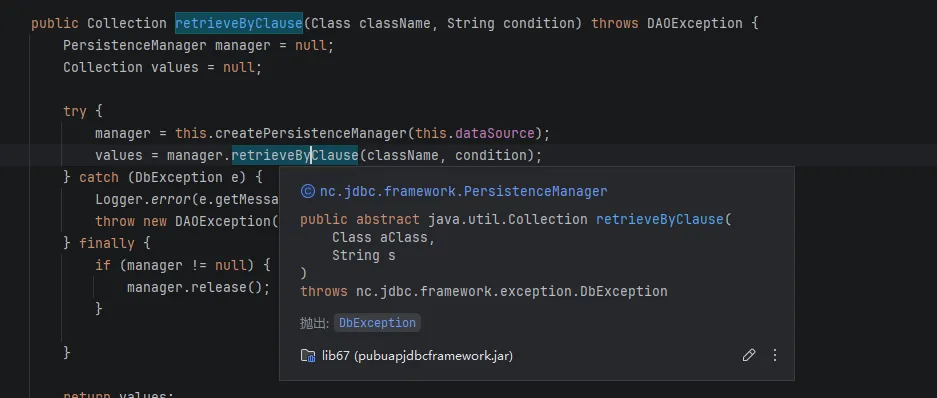Open the three-dot more options menu
Image resolution: width=937 pixels, height=398 pixels.
(774, 356)
